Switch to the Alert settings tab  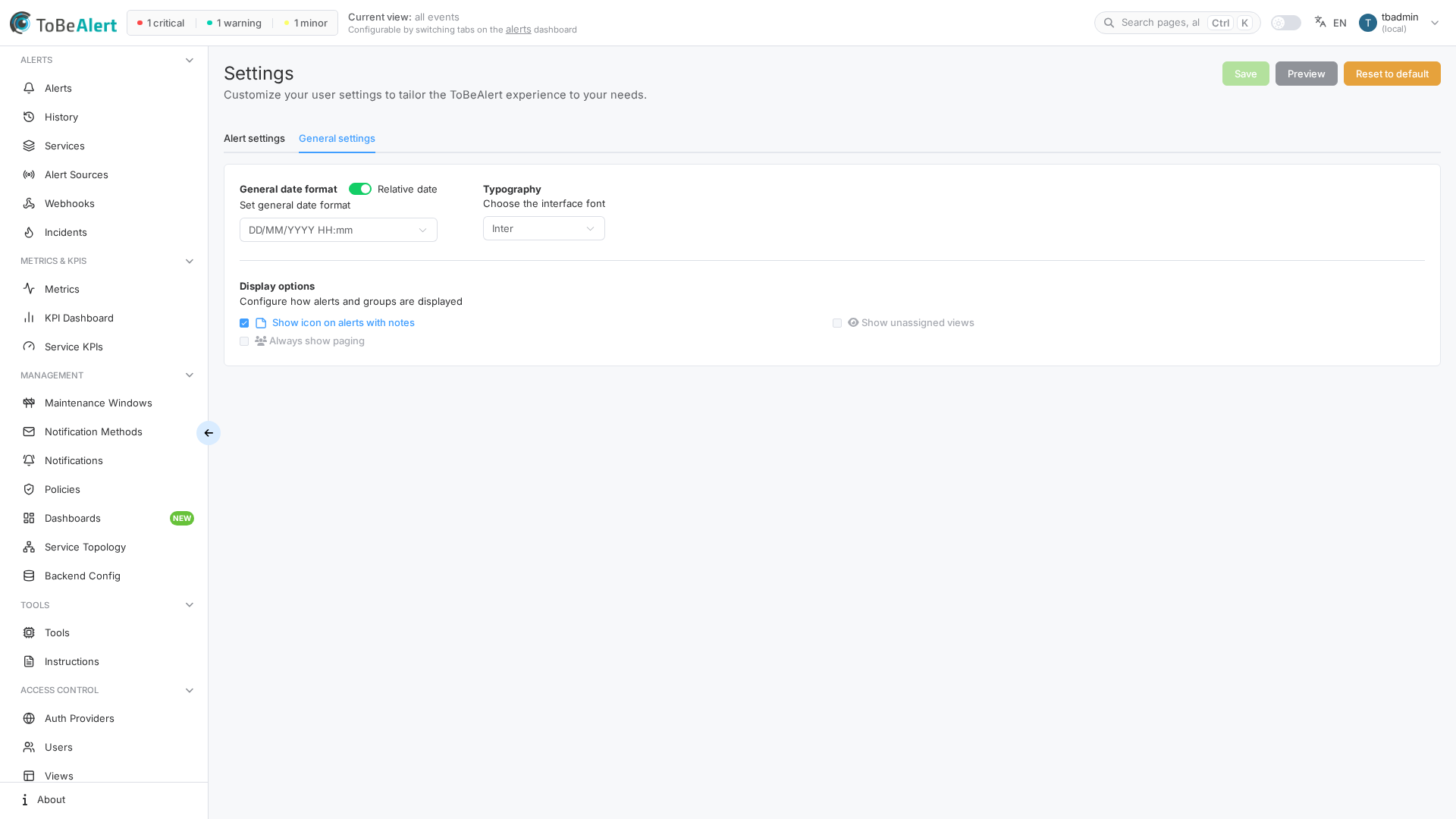pos(254,138)
